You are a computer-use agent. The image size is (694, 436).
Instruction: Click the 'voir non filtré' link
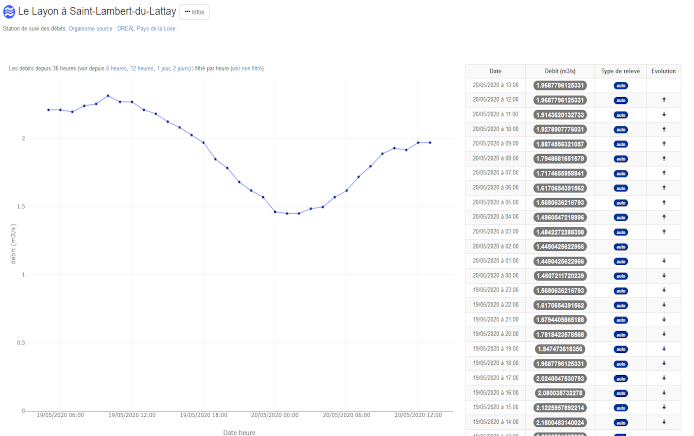point(248,68)
